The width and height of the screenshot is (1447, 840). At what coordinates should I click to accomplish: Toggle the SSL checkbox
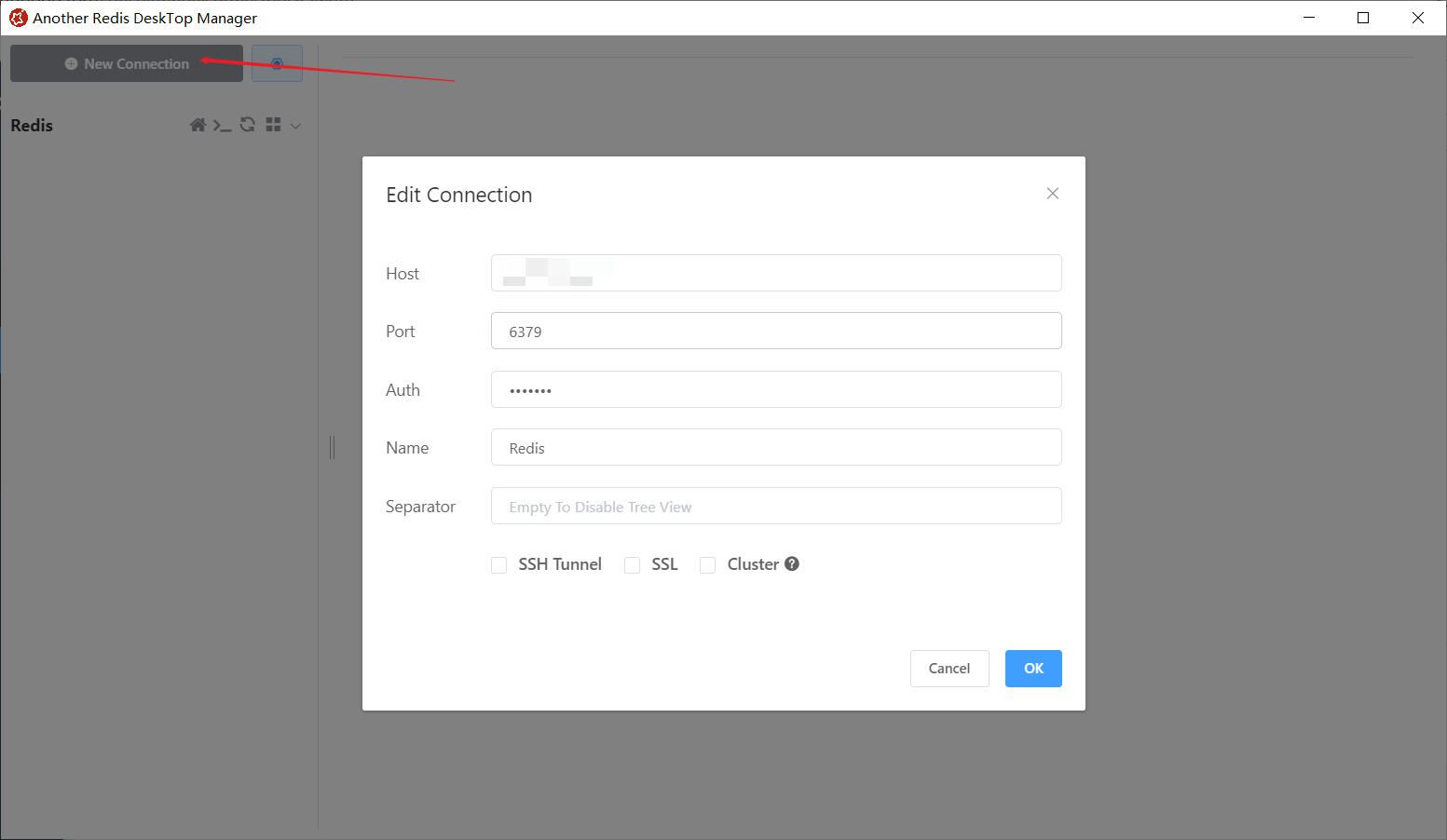(633, 565)
